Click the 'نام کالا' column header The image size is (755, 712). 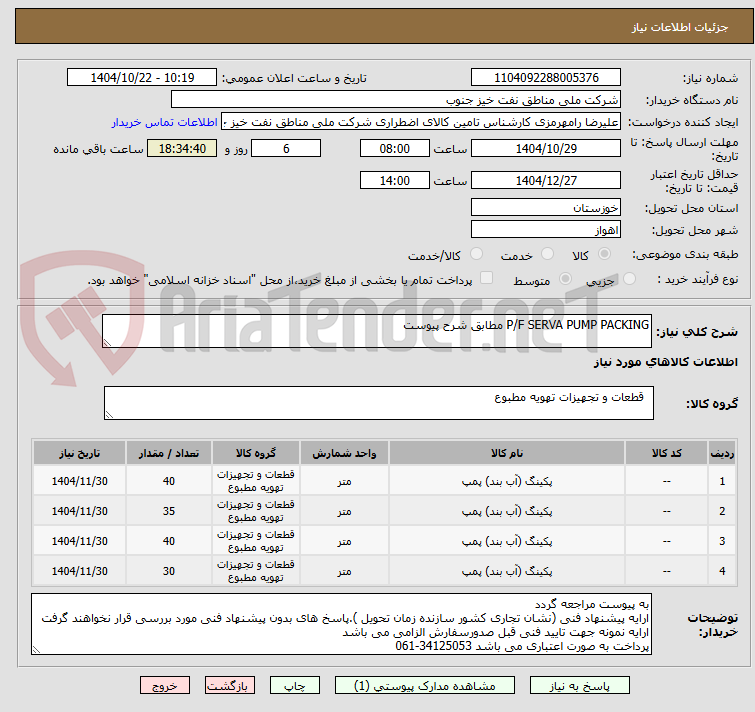tap(507, 453)
